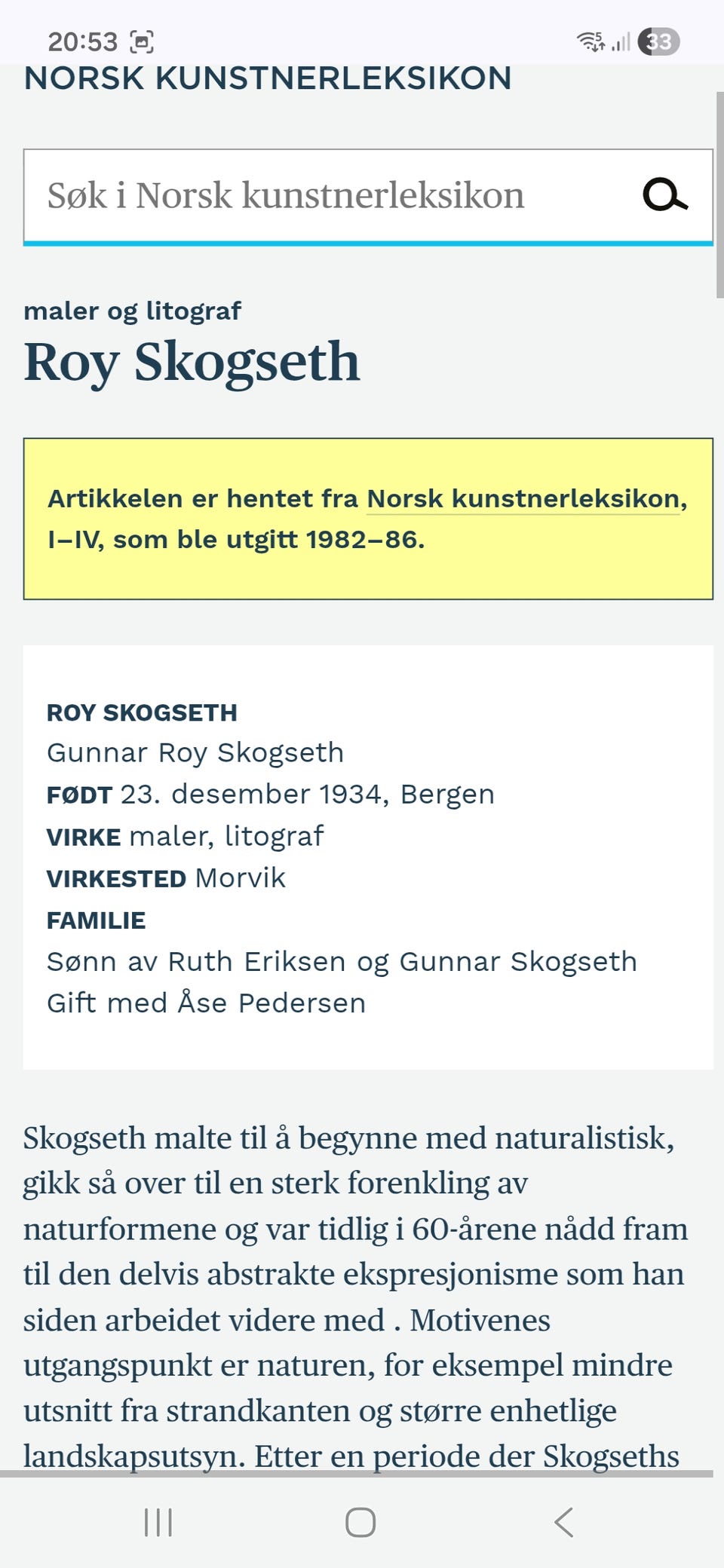Tap the Android back navigation arrow
The image size is (724, 1568).
coord(564,1522)
